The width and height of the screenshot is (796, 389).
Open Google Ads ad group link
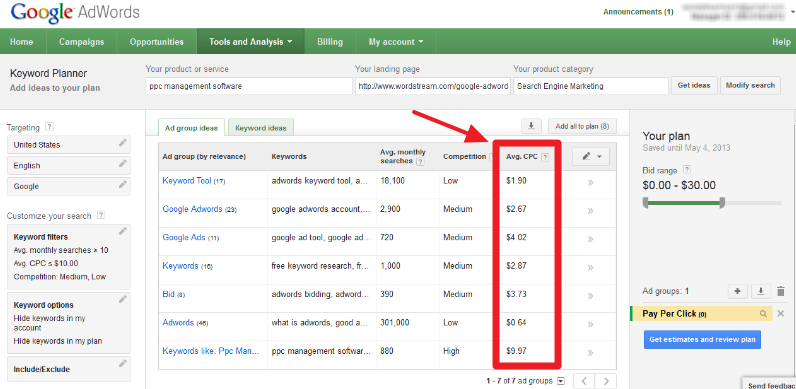point(184,237)
